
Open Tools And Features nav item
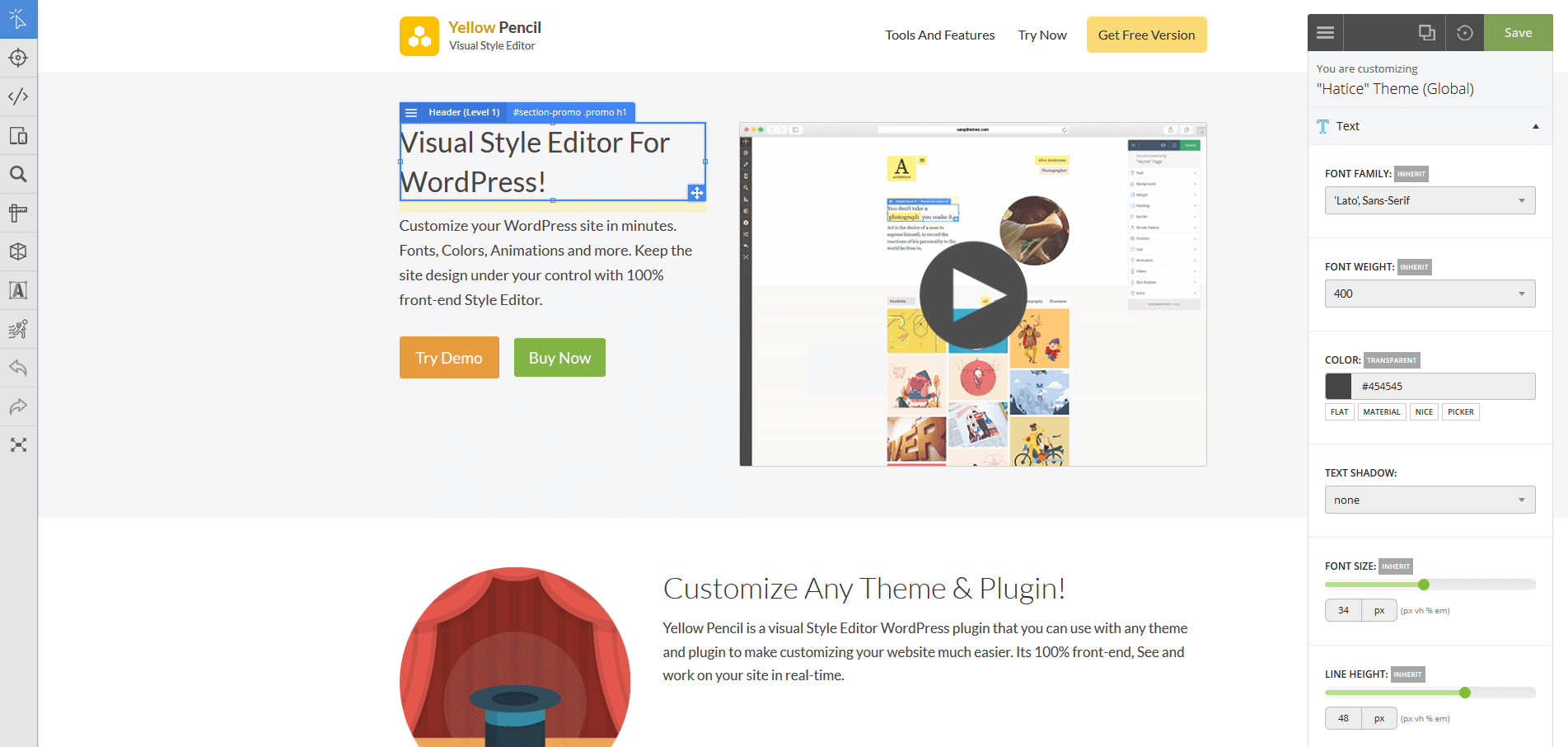click(x=939, y=35)
